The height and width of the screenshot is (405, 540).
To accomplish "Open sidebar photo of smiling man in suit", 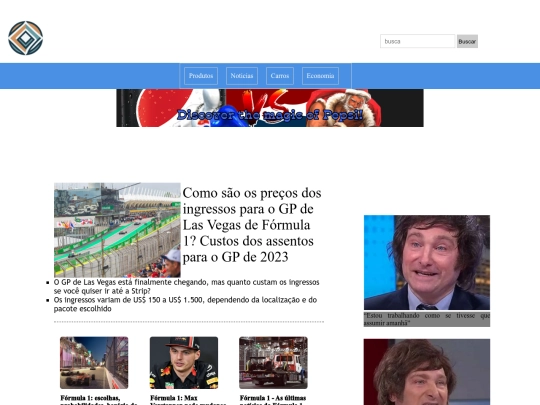I will click(x=427, y=262).
